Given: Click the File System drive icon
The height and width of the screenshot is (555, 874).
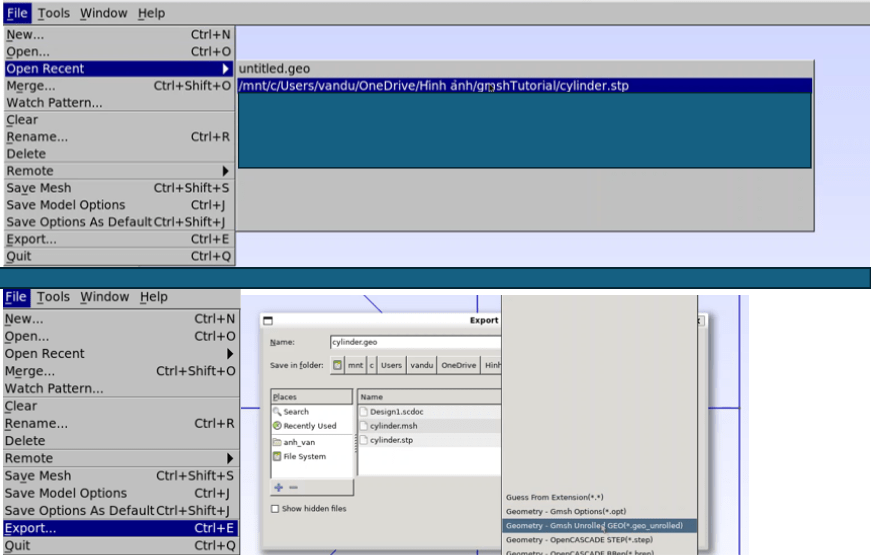Looking at the screenshot, I should point(277,457).
